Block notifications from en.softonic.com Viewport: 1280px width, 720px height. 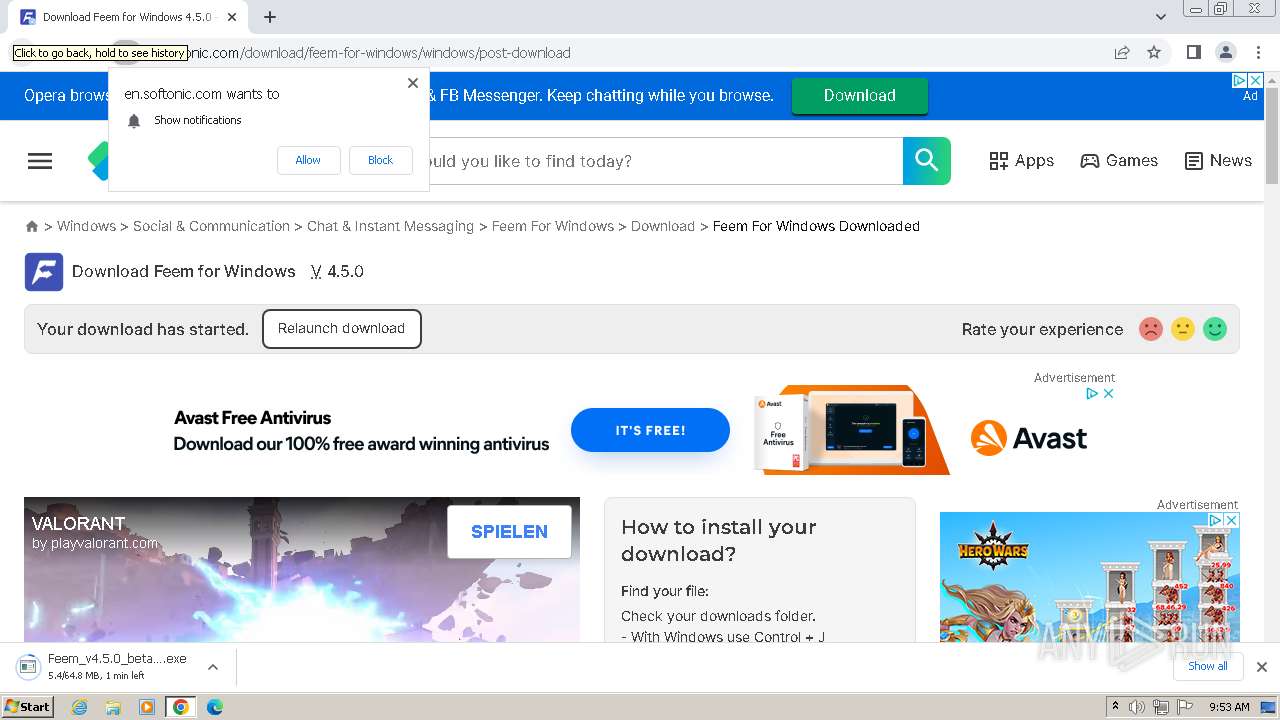click(380, 160)
